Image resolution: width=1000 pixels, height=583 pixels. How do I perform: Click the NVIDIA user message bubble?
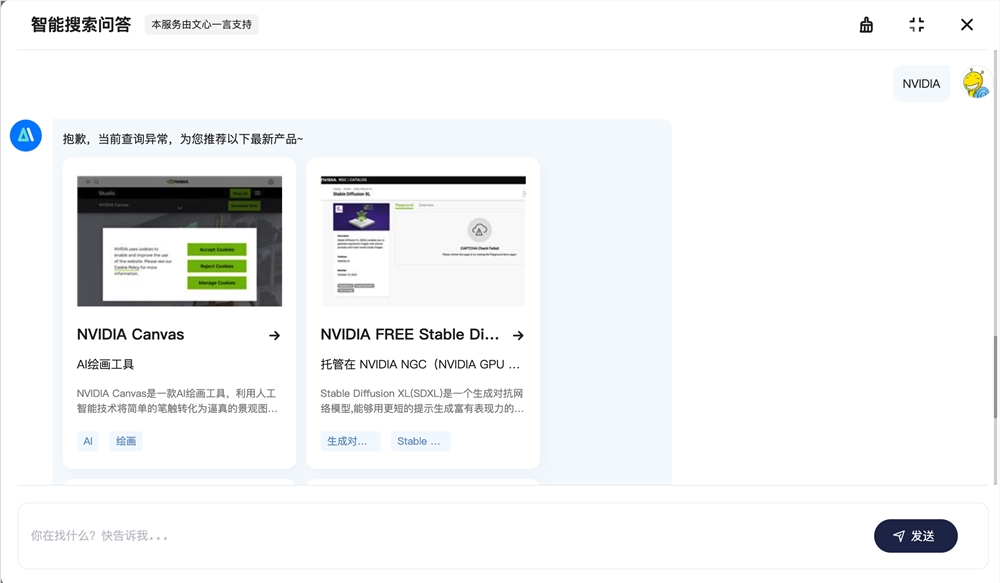tap(921, 84)
